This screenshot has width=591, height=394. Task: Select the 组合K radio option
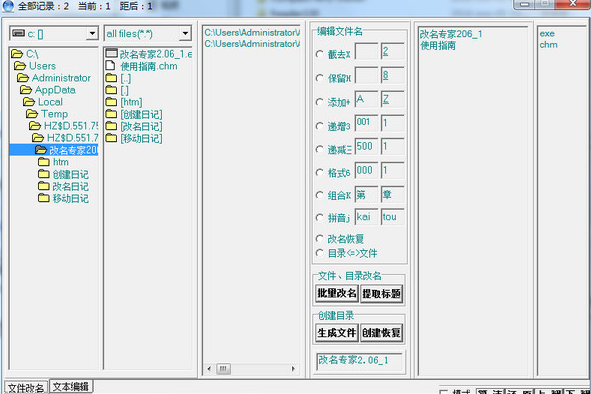point(320,195)
